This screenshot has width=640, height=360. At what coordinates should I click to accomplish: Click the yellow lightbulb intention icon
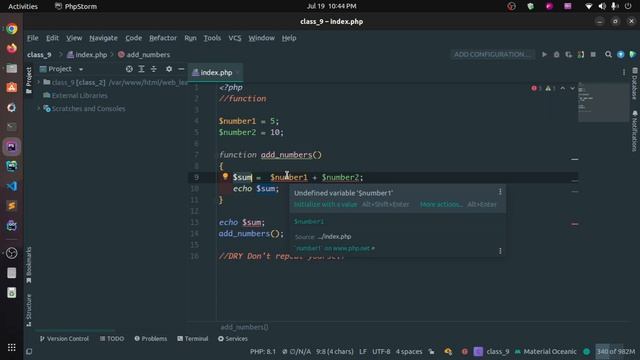point(225,177)
